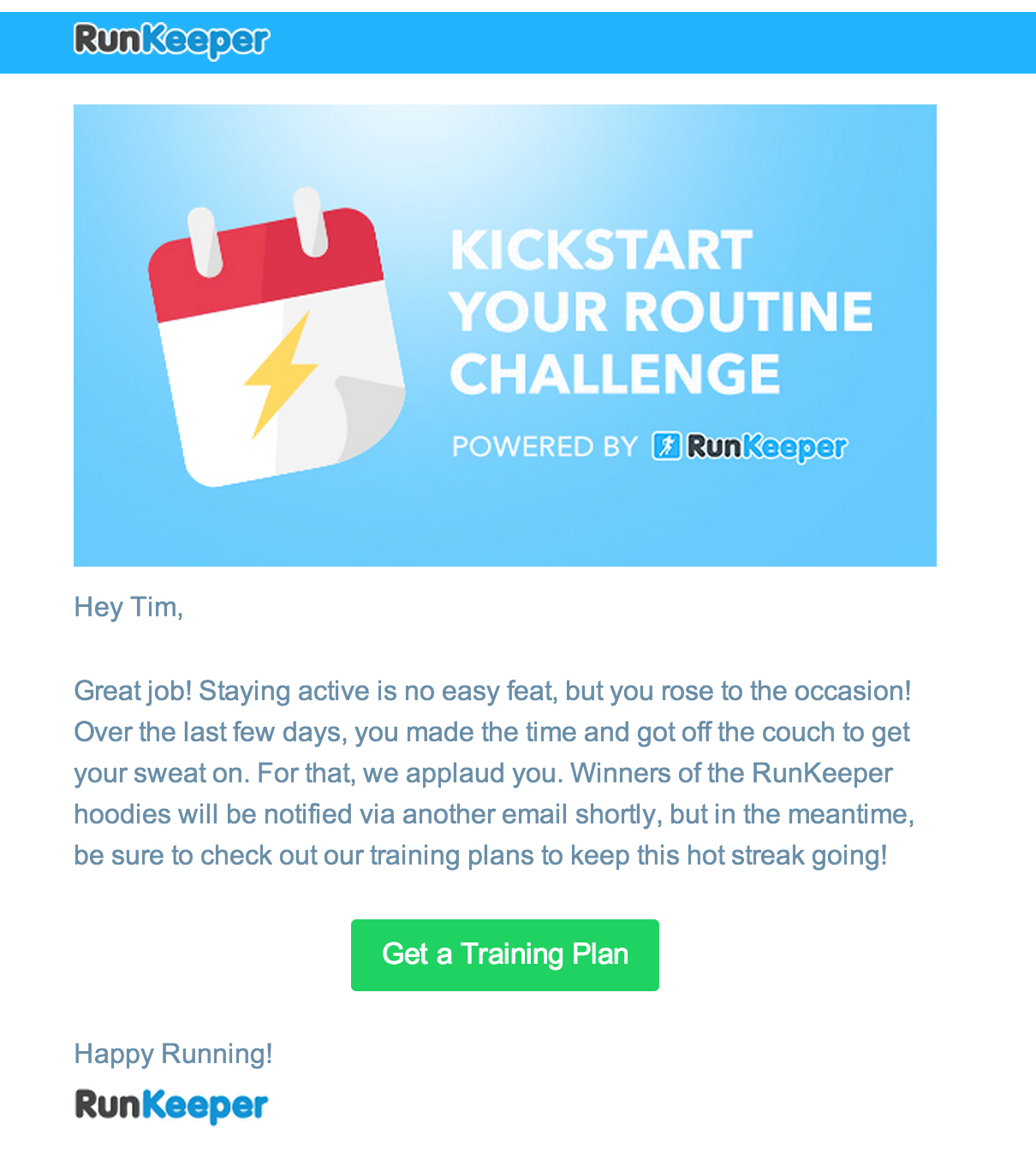Viewport: 1036px width, 1159px height.
Task: Click the Happy Running! sign-off text
Action: [x=173, y=1054]
